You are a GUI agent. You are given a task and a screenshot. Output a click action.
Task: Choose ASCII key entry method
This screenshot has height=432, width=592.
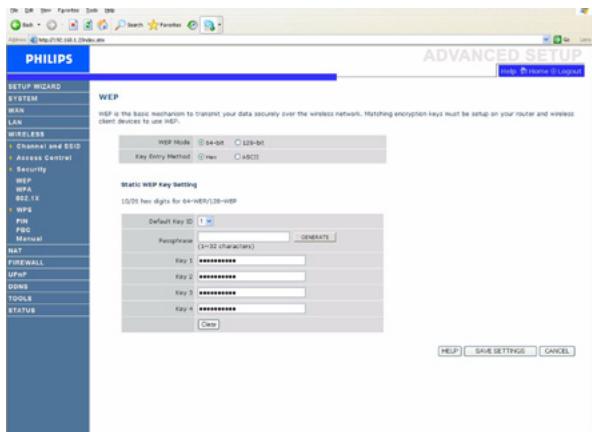coord(237,156)
